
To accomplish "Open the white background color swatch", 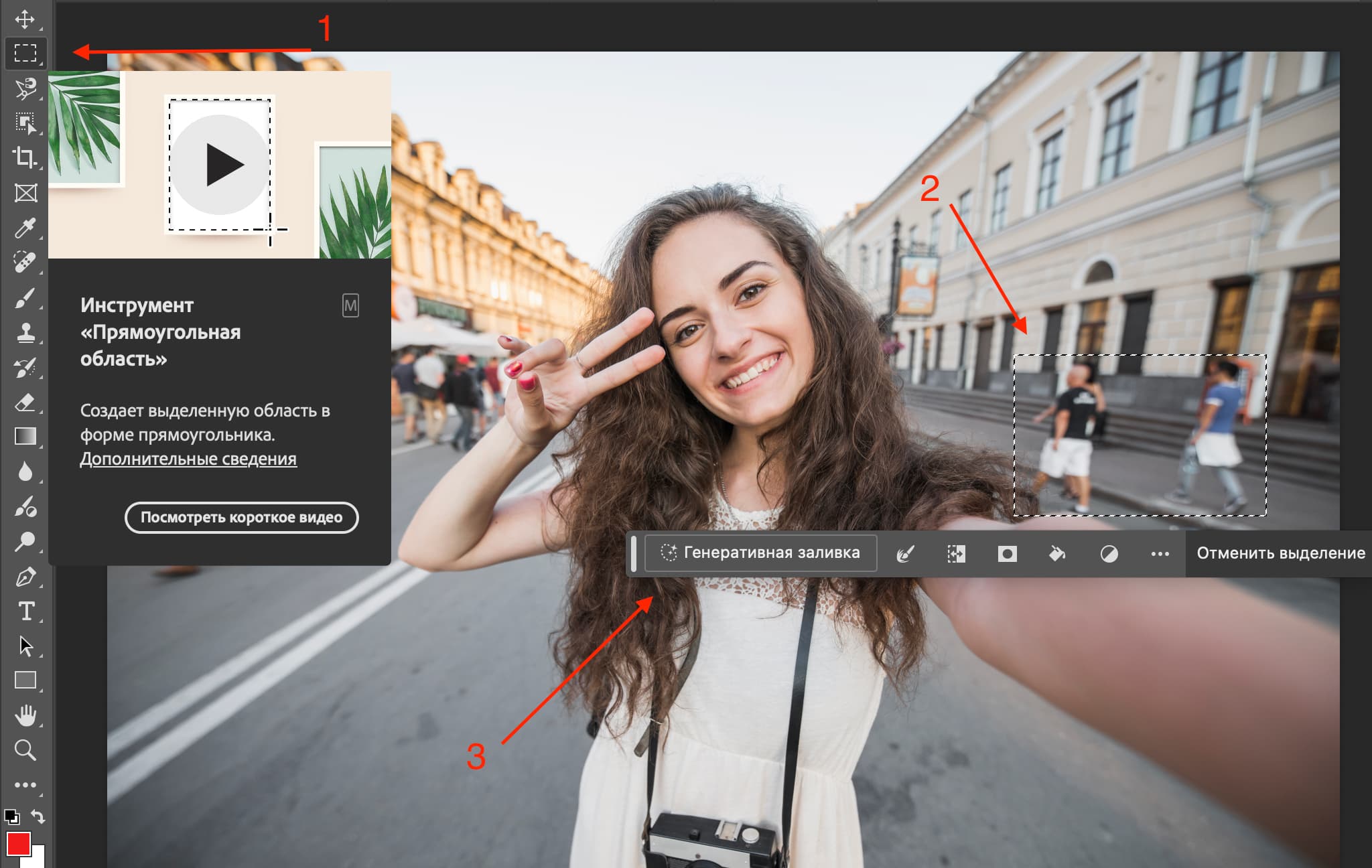I will click(38, 858).
